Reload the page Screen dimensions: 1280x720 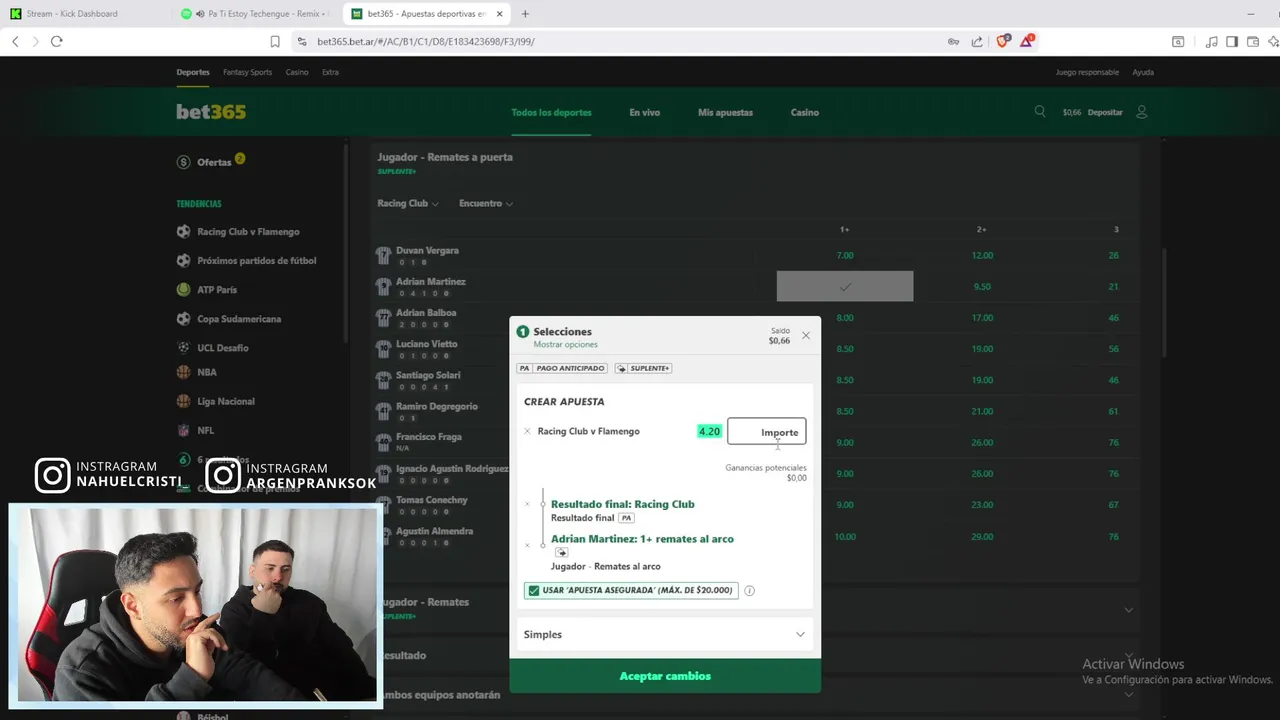coord(56,41)
